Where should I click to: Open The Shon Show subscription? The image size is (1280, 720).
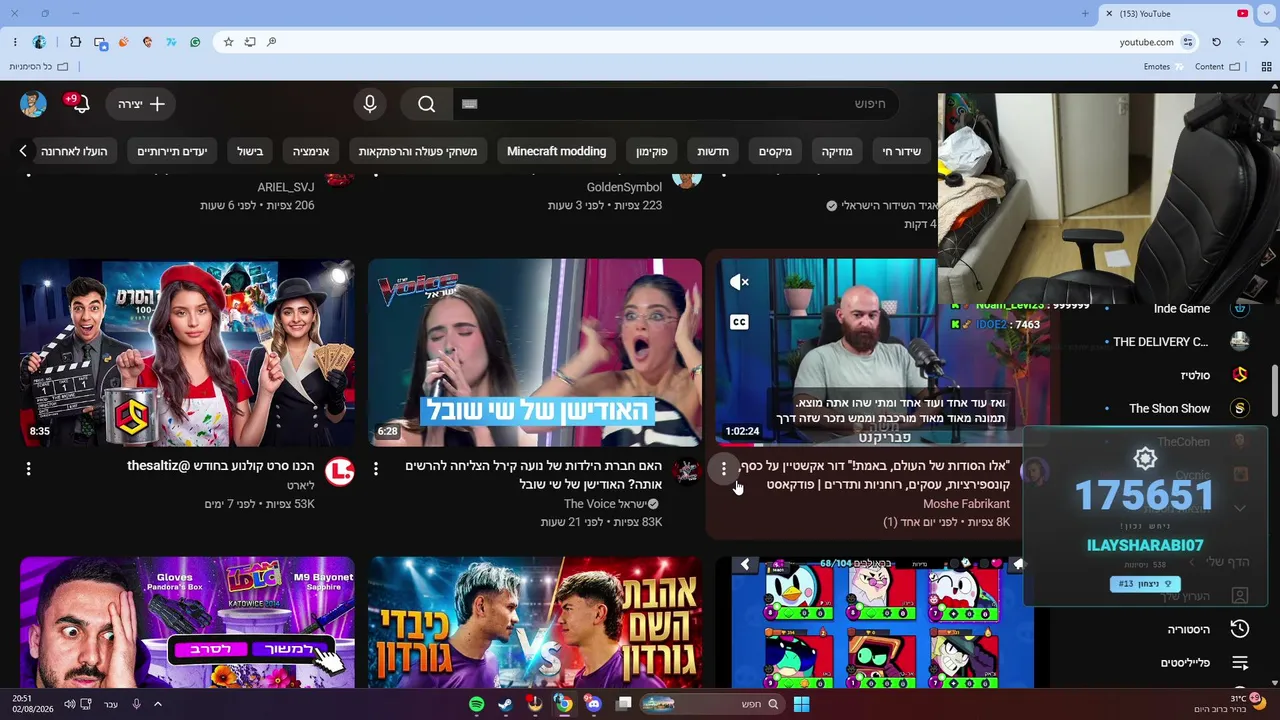click(1169, 408)
